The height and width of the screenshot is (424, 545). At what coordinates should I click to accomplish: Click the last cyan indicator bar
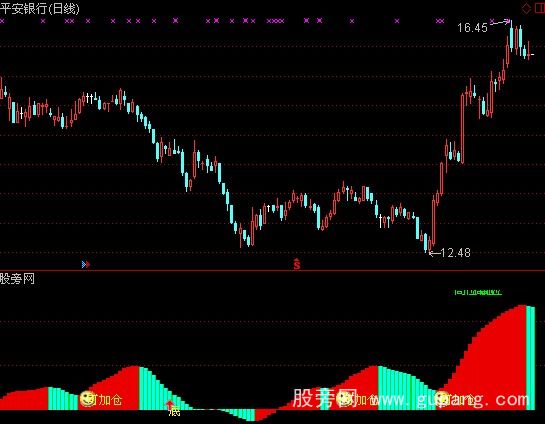pyautogui.click(x=530, y=358)
